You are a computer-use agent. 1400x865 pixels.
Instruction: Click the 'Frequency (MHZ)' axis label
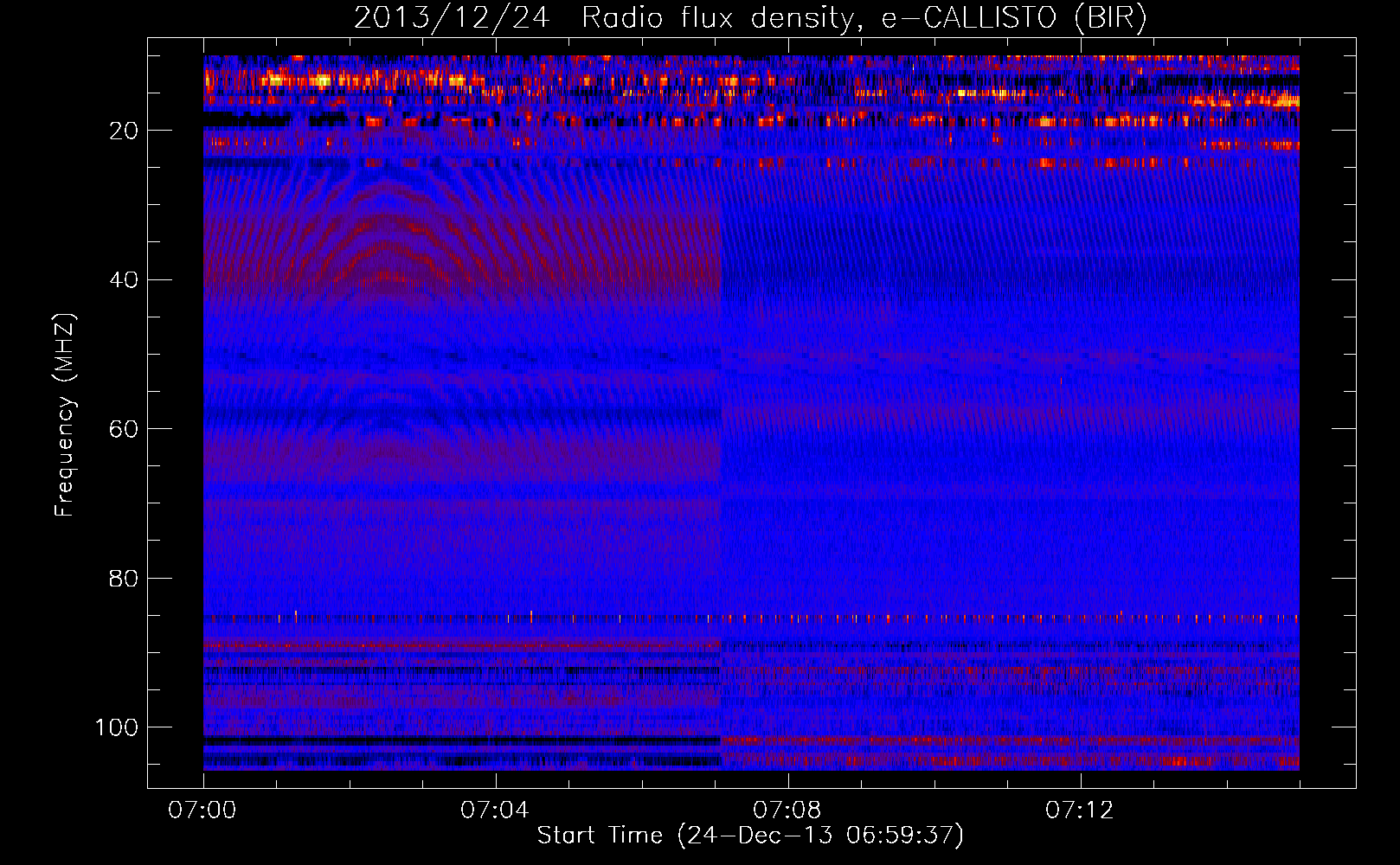coord(65,414)
